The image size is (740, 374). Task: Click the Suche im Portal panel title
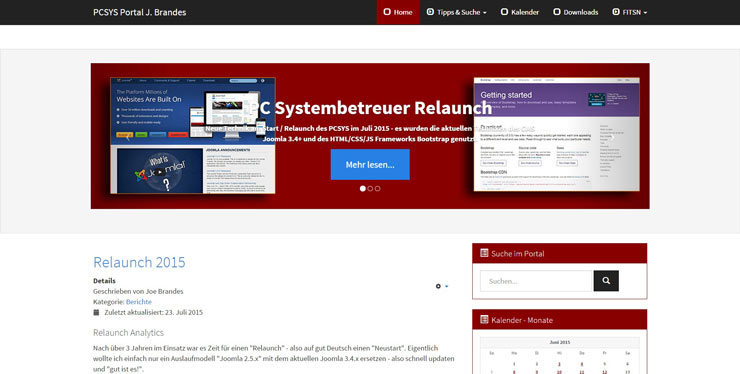[x=518, y=254]
